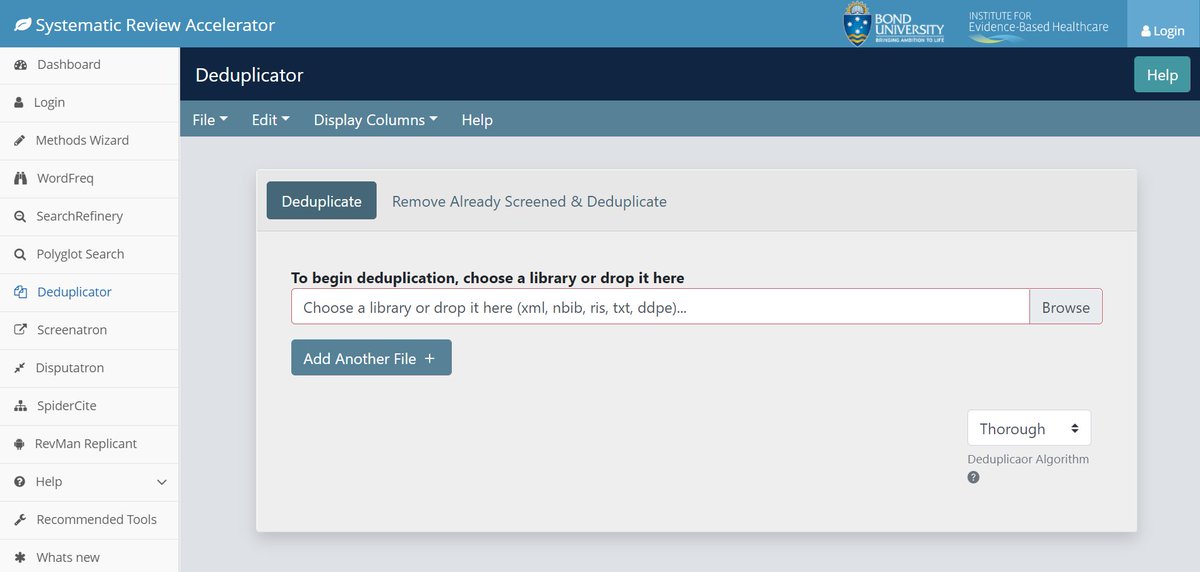Click the Browse button
1200x572 pixels.
(x=1065, y=307)
